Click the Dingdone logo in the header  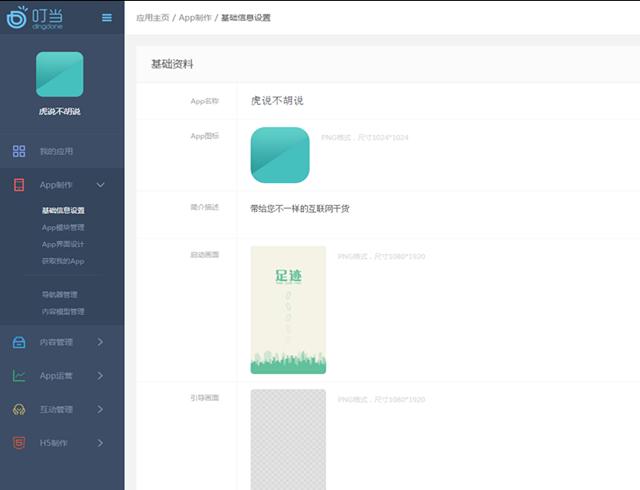(35, 18)
